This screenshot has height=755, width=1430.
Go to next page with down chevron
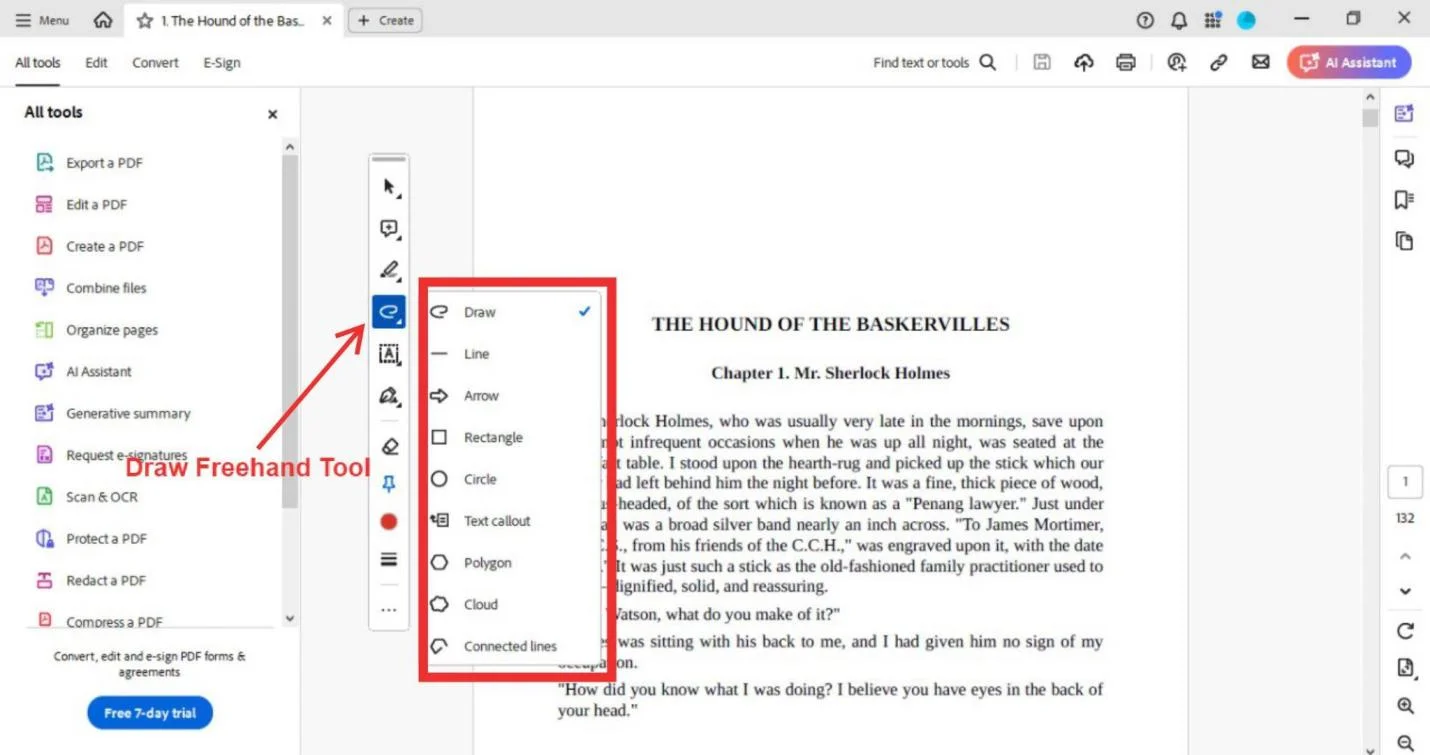pyautogui.click(x=1405, y=591)
